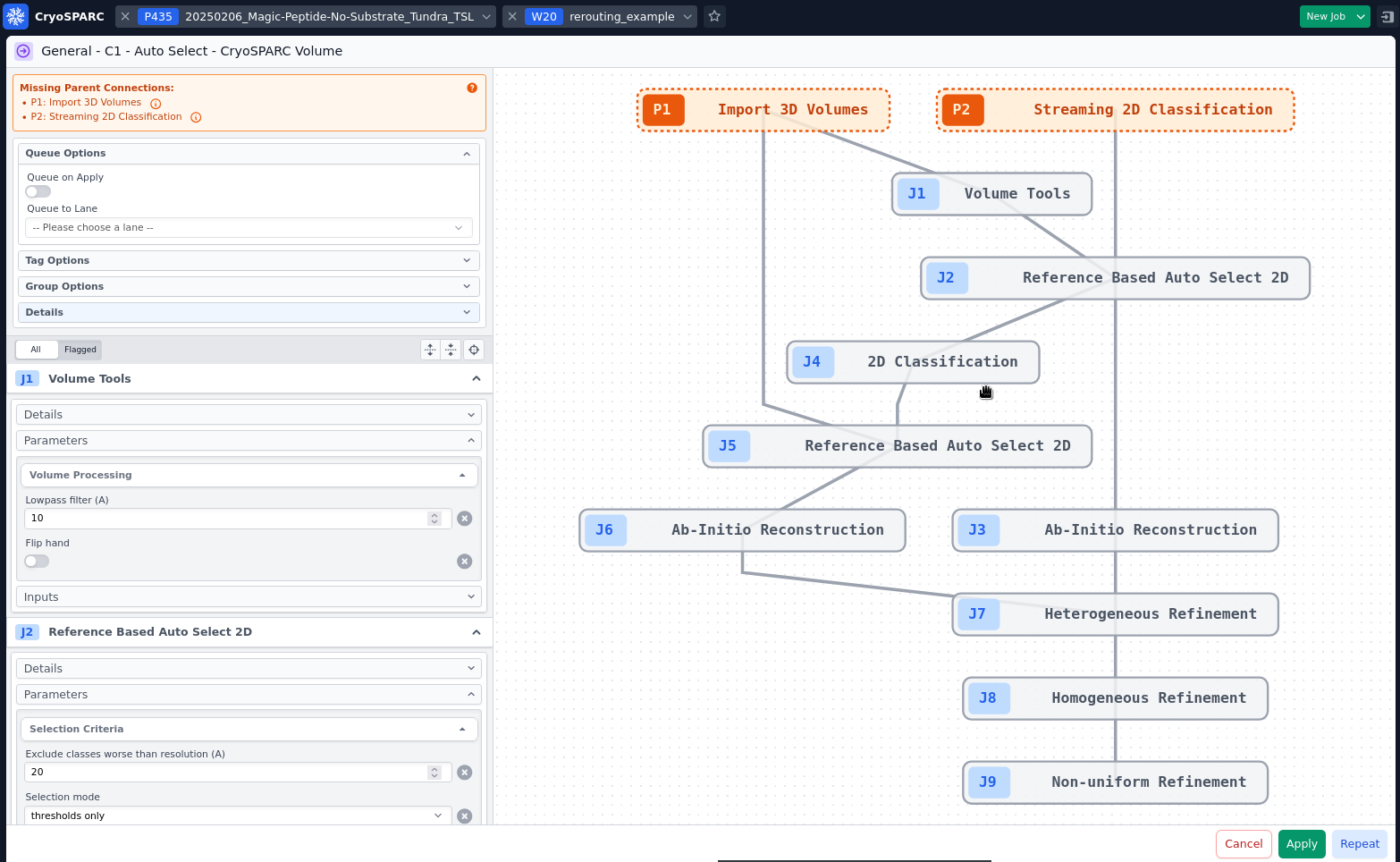Toggle the Queue on Apply switch
This screenshot has width=1400, height=862.
(x=38, y=191)
